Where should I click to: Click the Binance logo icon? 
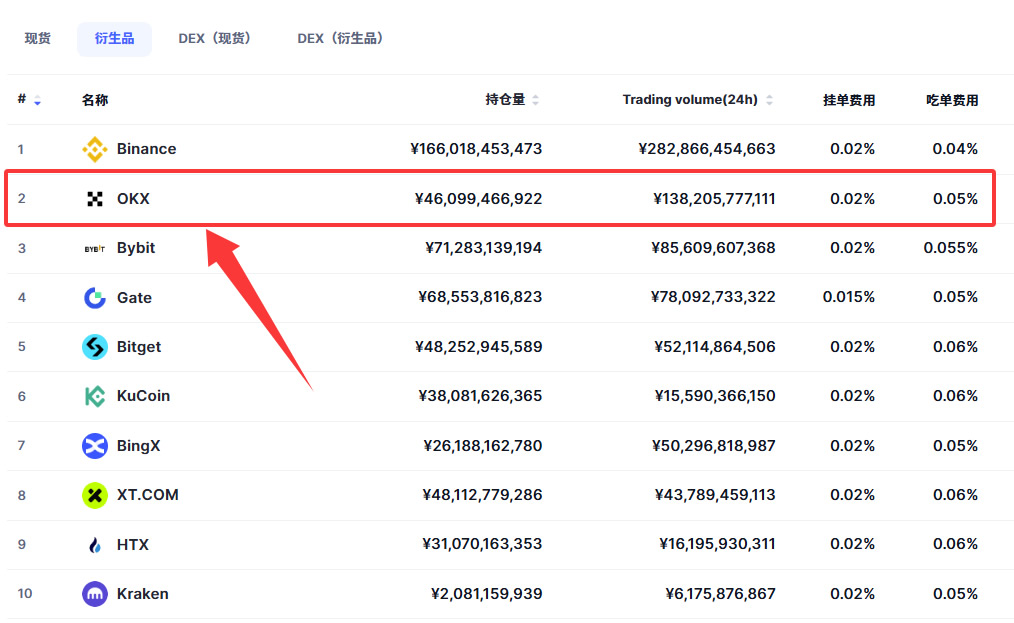pos(95,149)
